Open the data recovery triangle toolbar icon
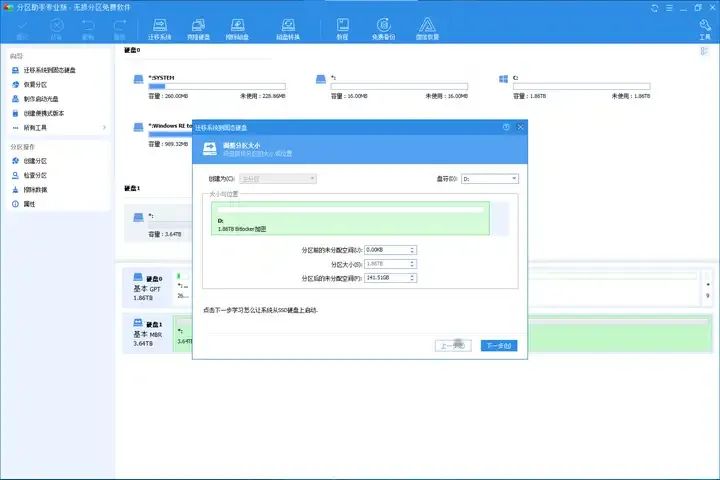This screenshot has width=720, height=480. 427,29
